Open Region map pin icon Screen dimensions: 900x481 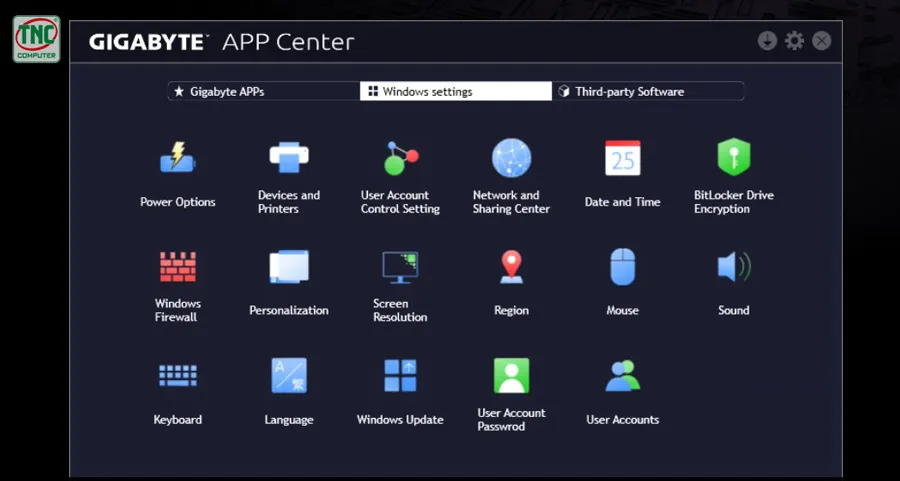511,267
